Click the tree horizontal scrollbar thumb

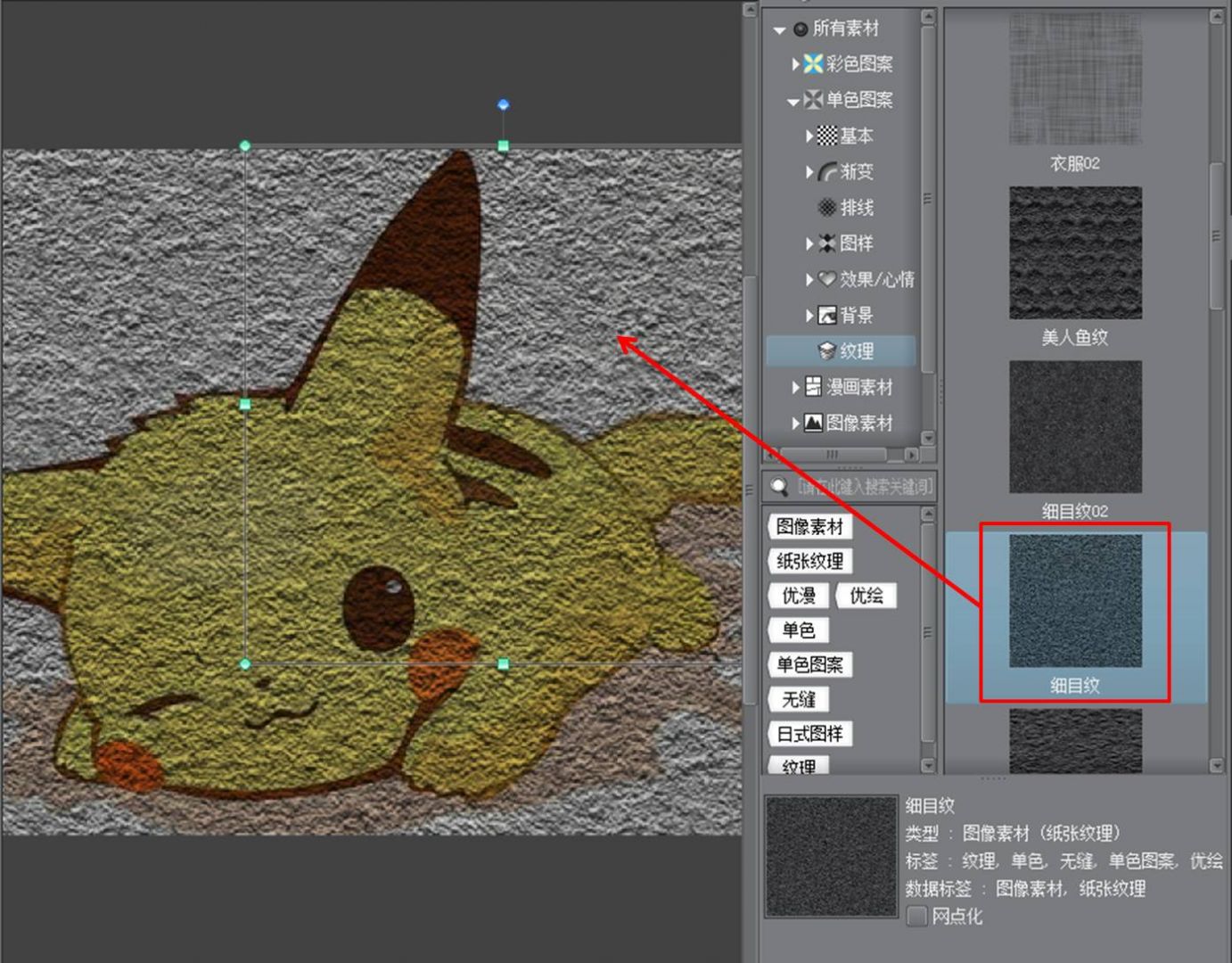click(x=833, y=455)
